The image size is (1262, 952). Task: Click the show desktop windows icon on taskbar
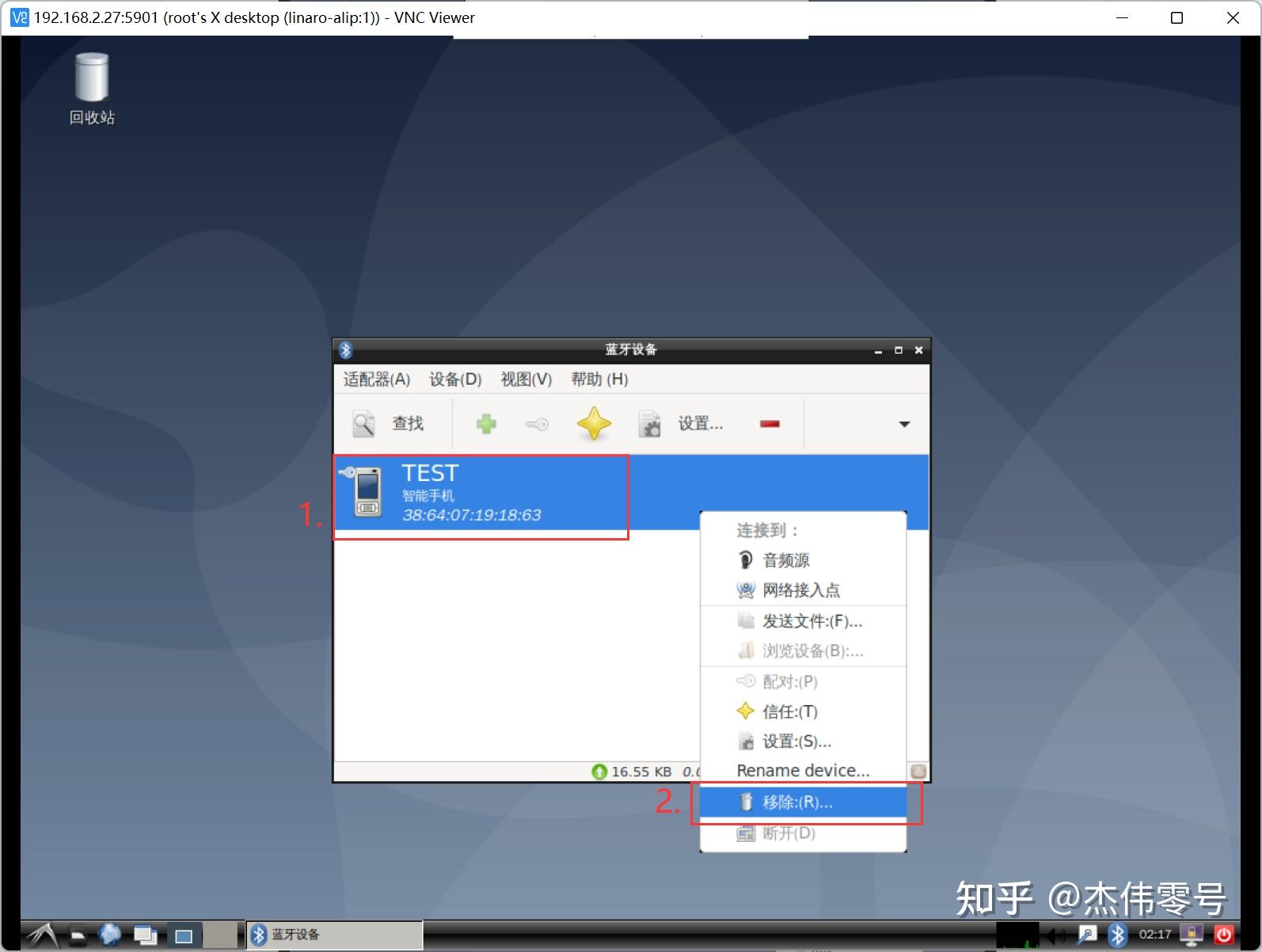click(145, 935)
